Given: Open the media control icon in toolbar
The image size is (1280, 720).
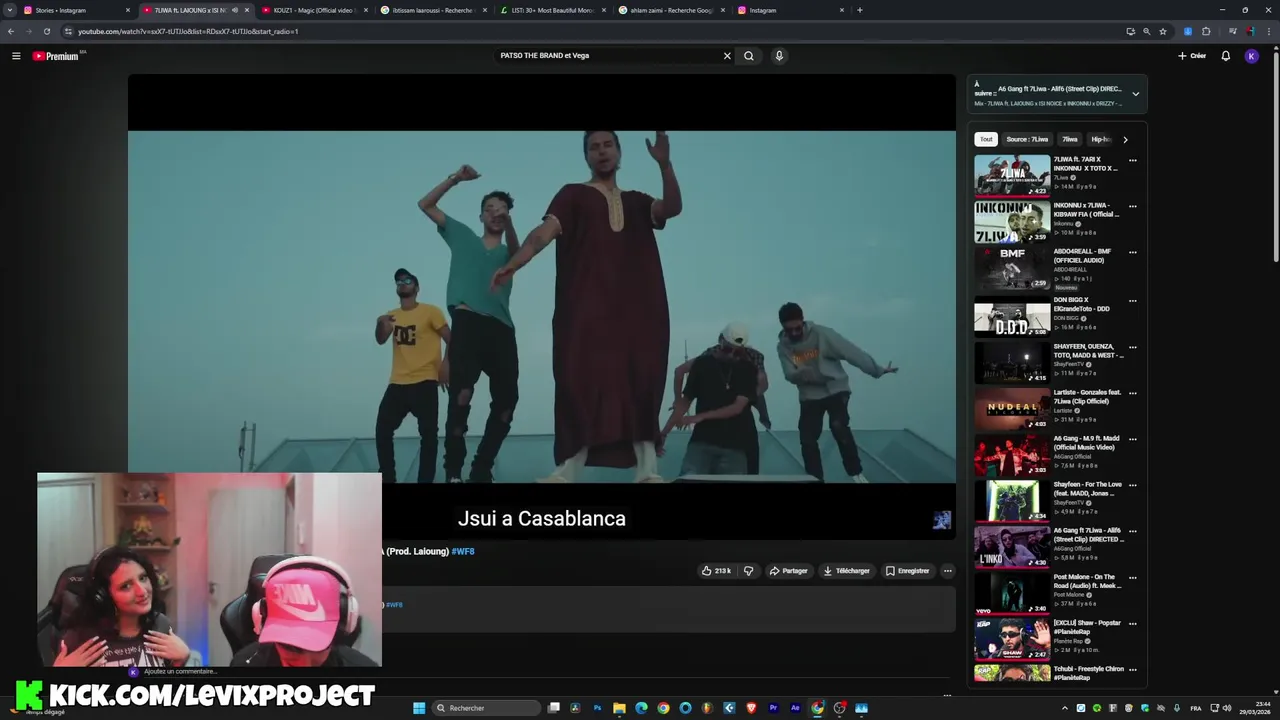Looking at the screenshot, I should 1232,31.
